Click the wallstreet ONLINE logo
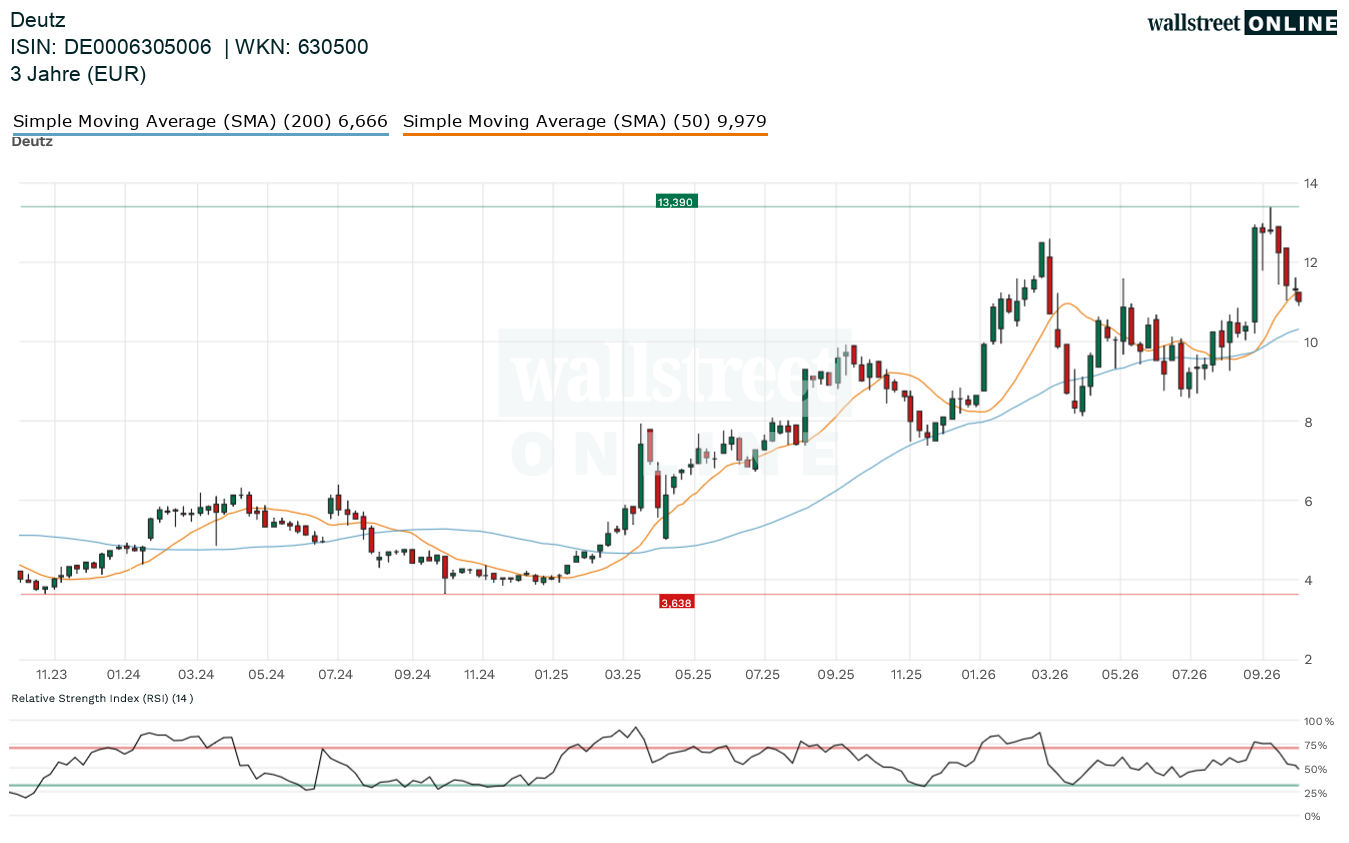 pyautogui.click(x=1242, y=23)
